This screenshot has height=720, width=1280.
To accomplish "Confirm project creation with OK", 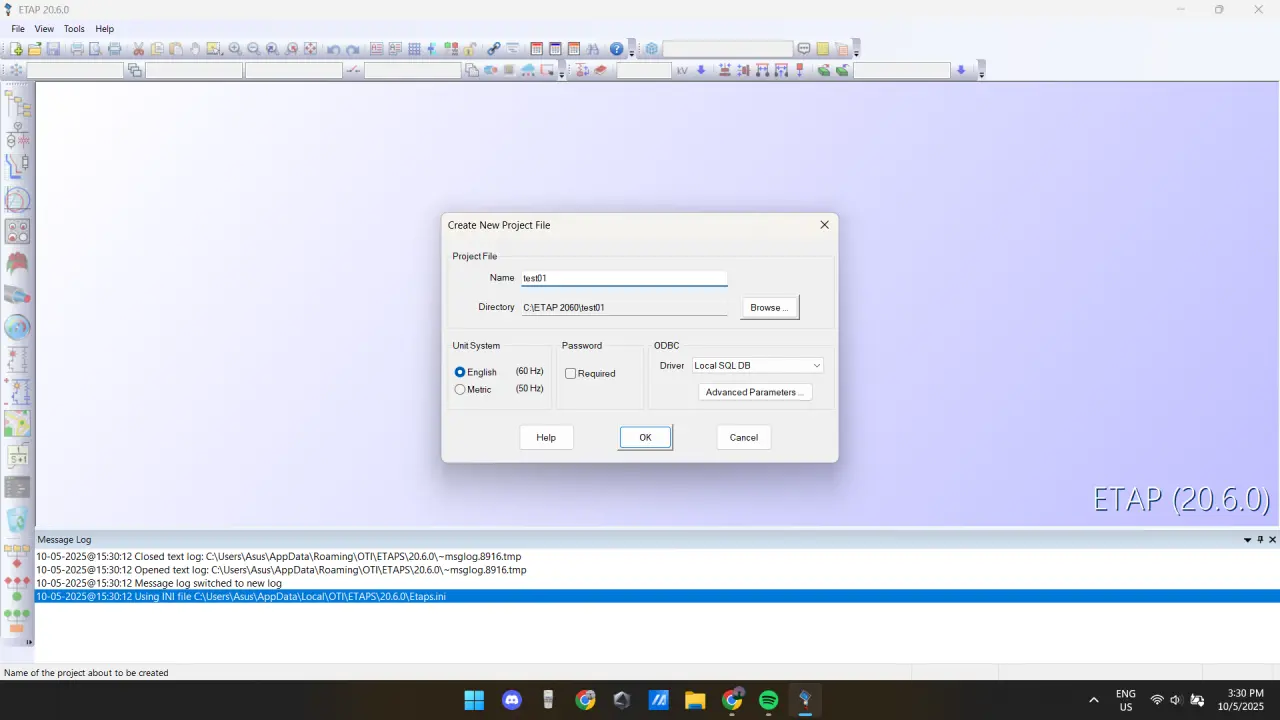I will click(645, 437).
